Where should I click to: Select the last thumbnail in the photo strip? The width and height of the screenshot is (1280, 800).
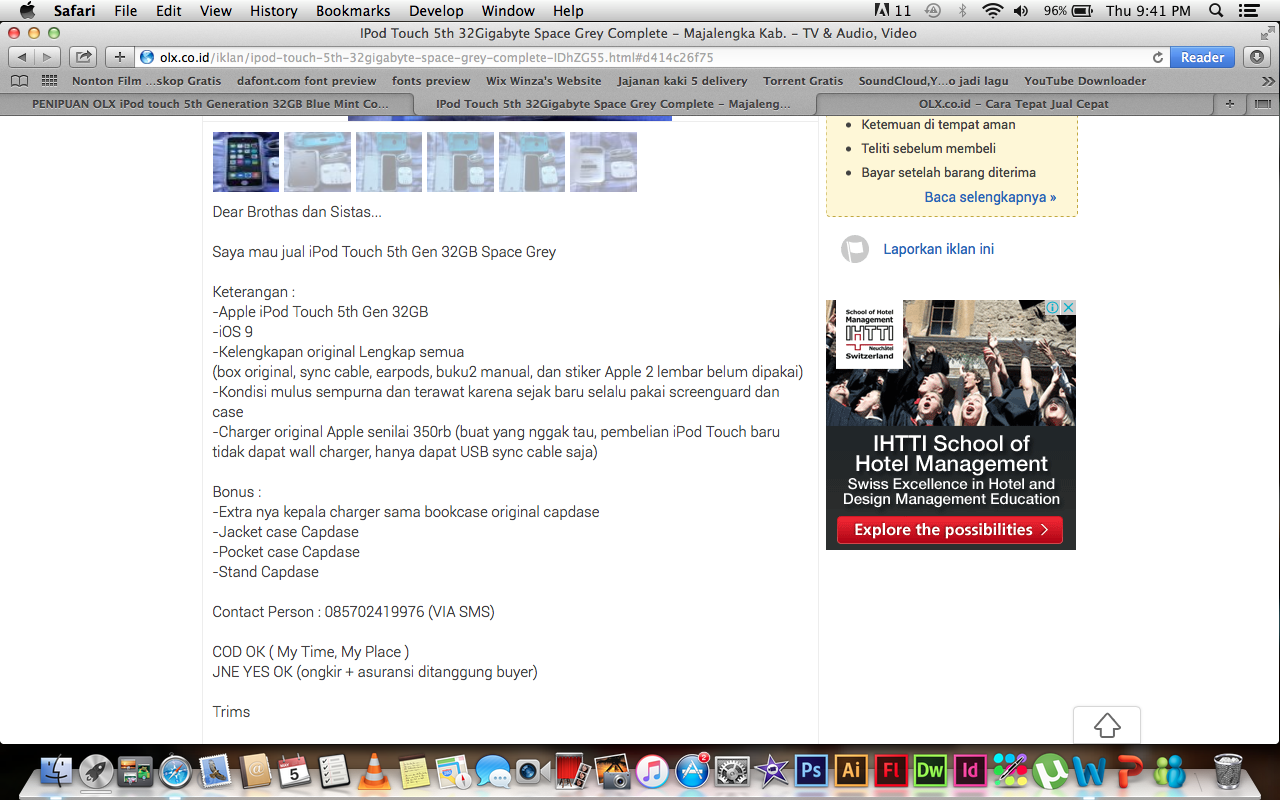(603, 162)
